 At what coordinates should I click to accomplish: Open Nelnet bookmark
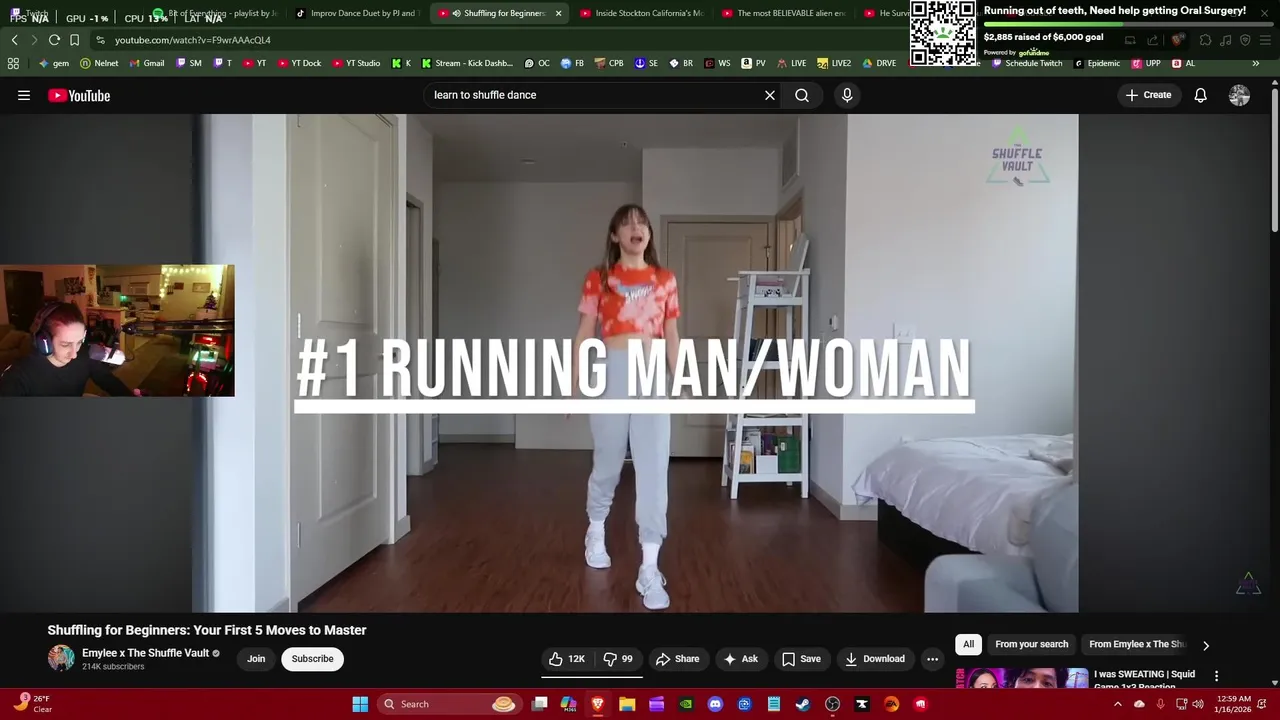click(99, 63)
